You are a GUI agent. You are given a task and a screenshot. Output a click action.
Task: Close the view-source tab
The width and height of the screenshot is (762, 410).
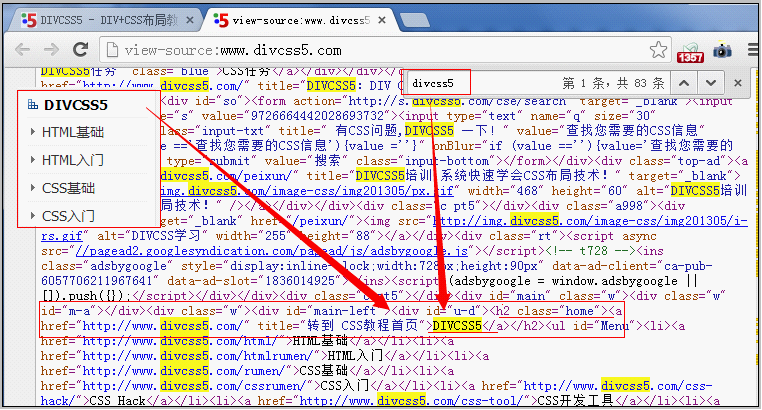coord(393,18)
